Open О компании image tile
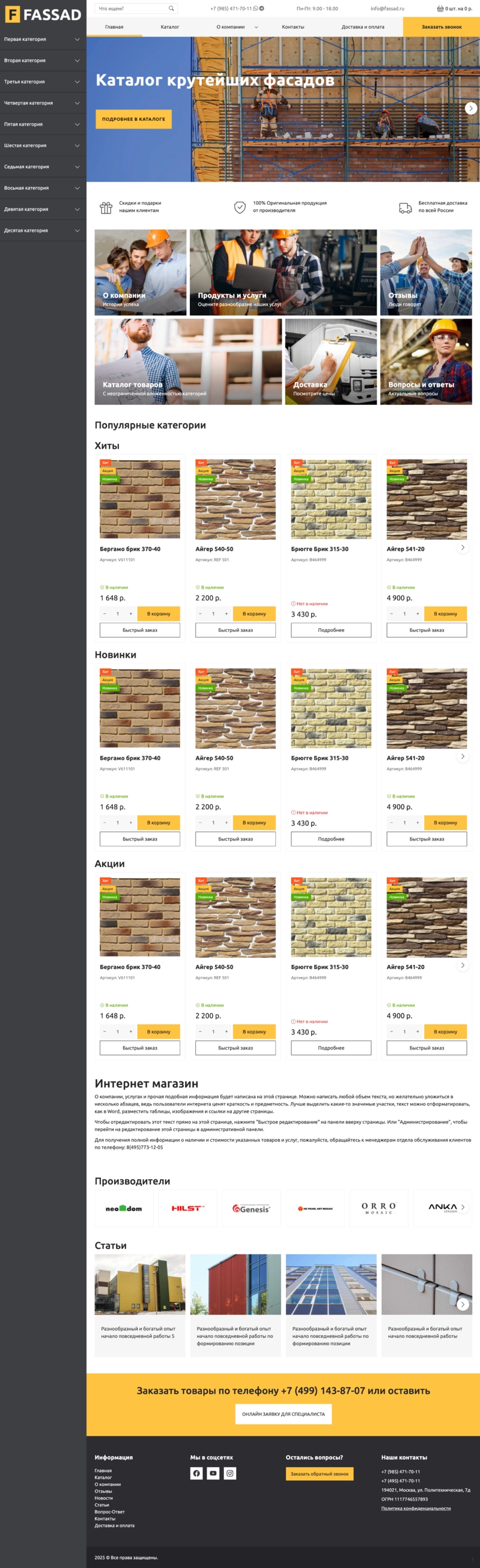 pos(141,272)
